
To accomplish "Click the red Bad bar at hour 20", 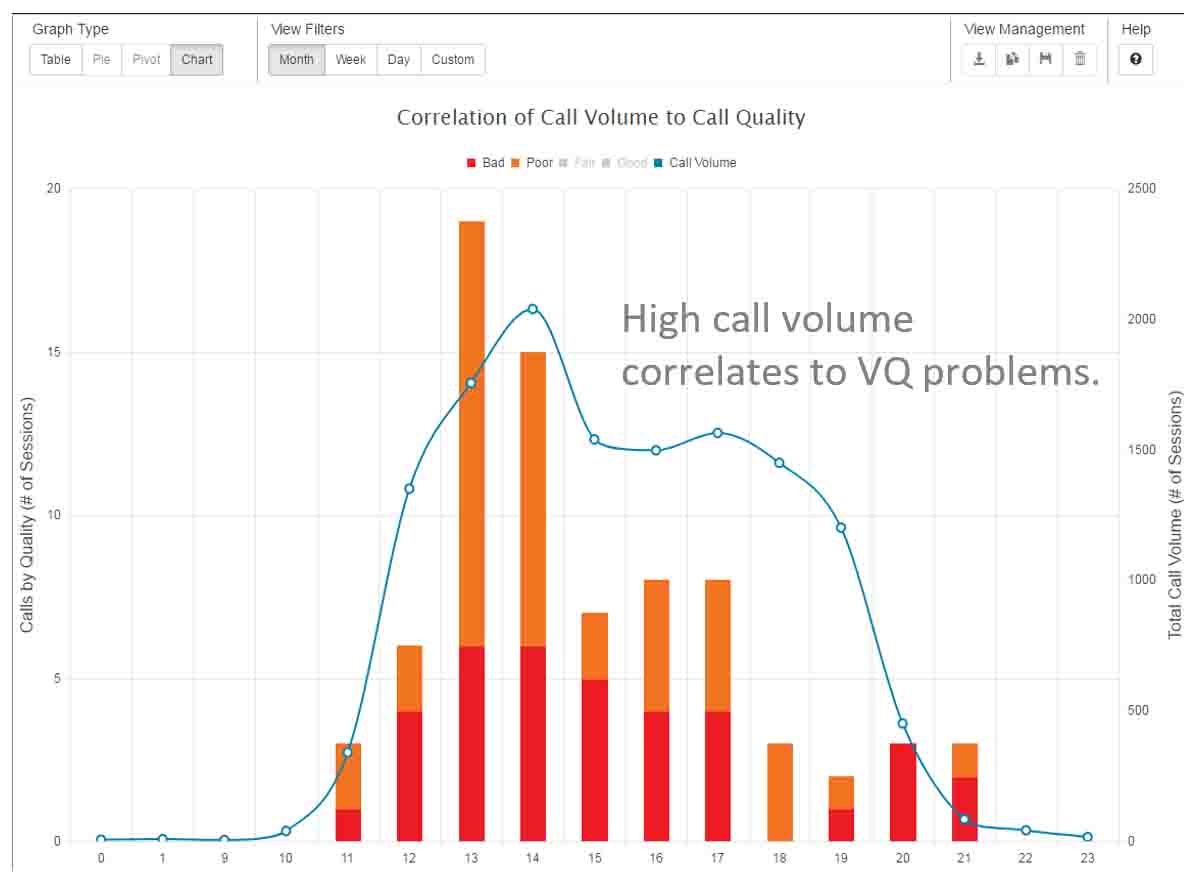I will (x=903, y=792).
